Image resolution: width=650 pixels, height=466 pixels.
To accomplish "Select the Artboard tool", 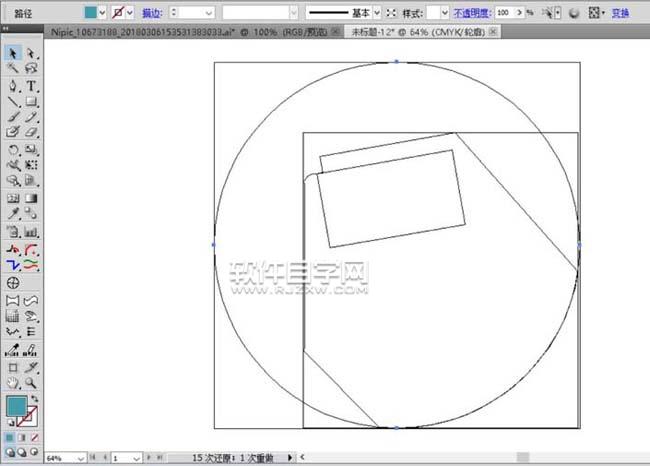I will click(x=13, y=367).
